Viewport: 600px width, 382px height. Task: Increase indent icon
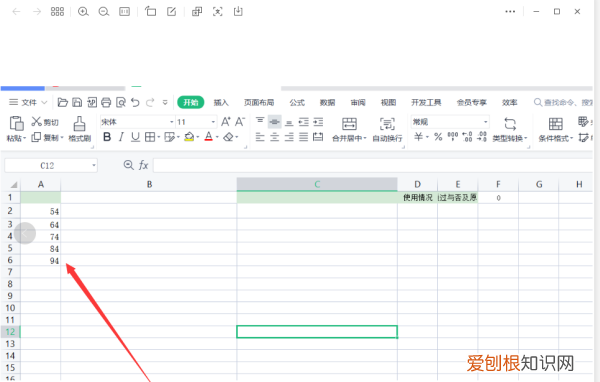click(x=318, y=122)
